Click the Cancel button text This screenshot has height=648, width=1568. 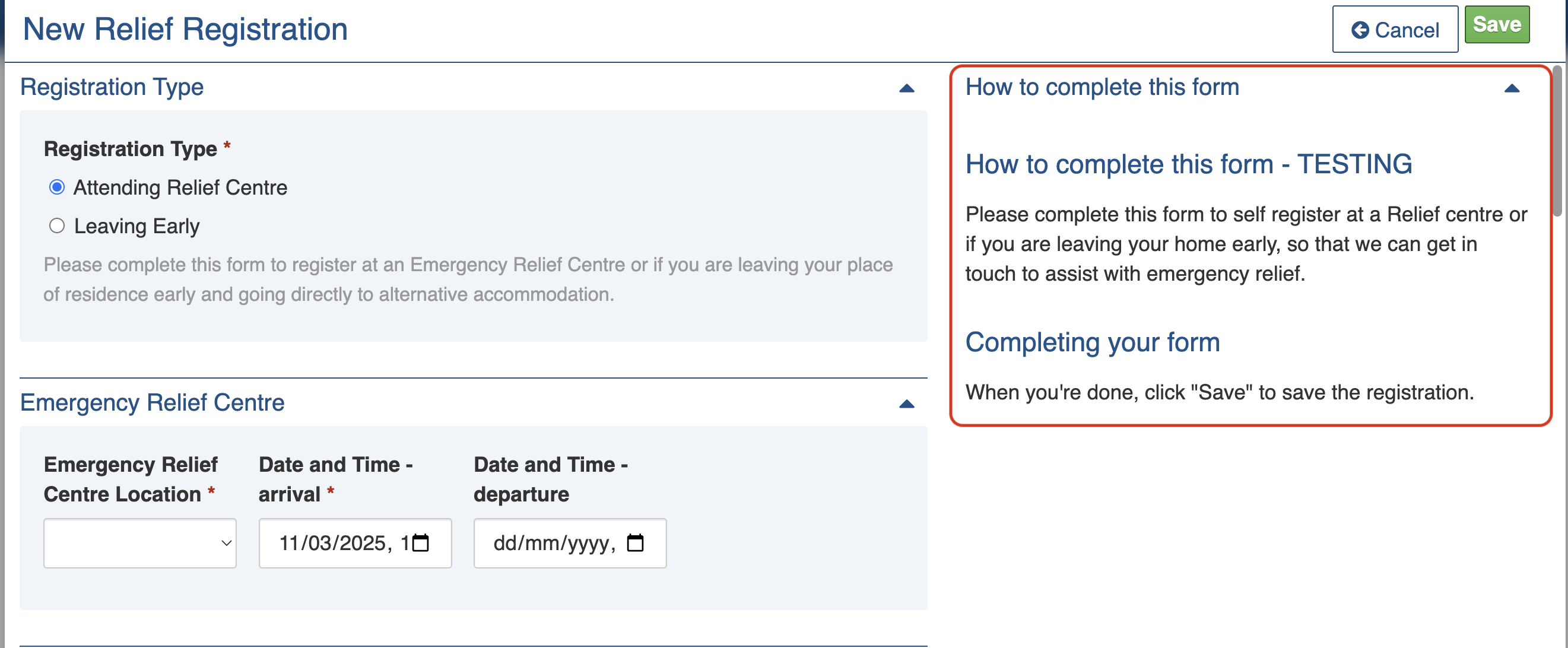[x=1407, y=30]
